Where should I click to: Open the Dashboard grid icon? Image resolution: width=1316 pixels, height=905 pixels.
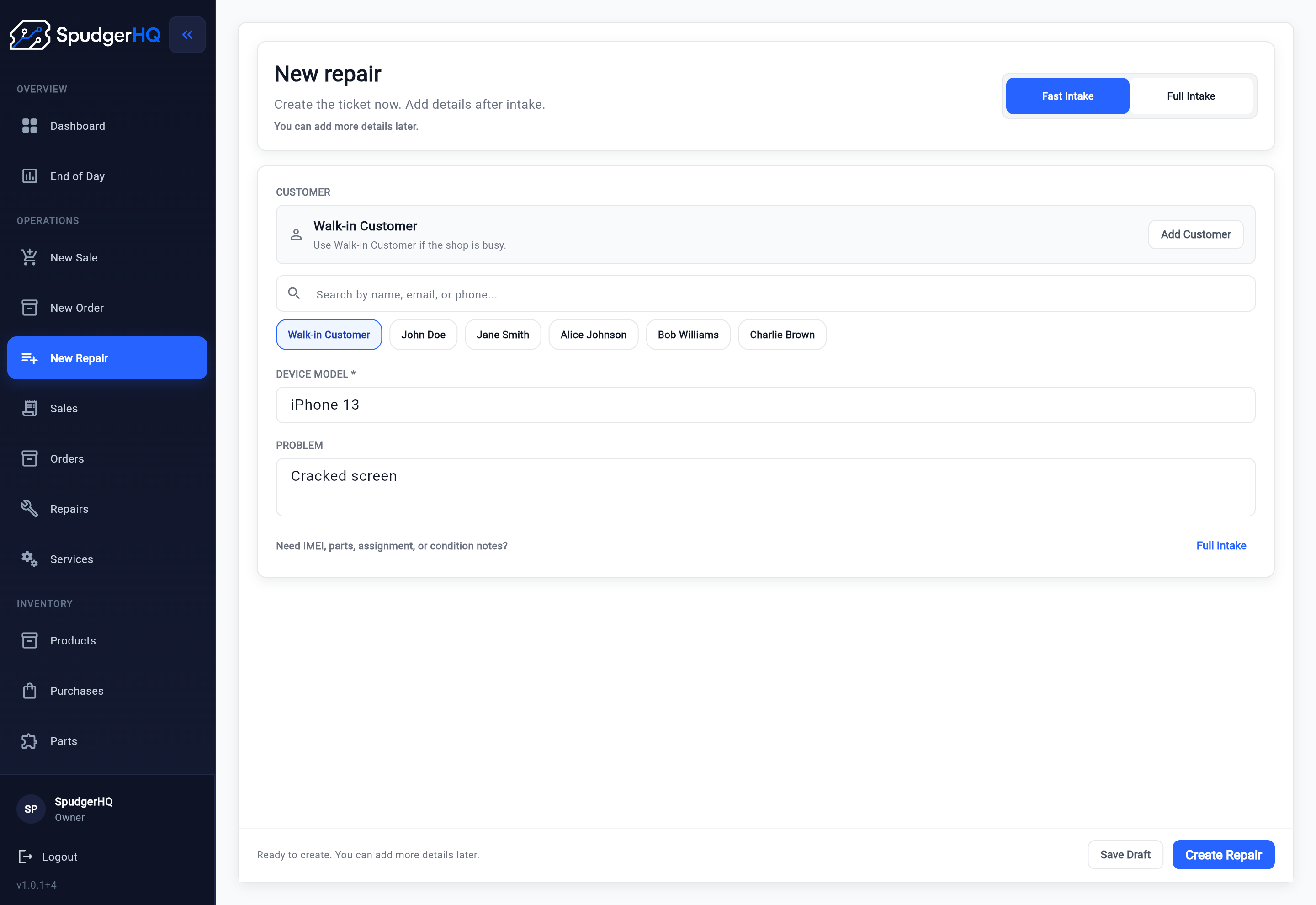[29, 126]
